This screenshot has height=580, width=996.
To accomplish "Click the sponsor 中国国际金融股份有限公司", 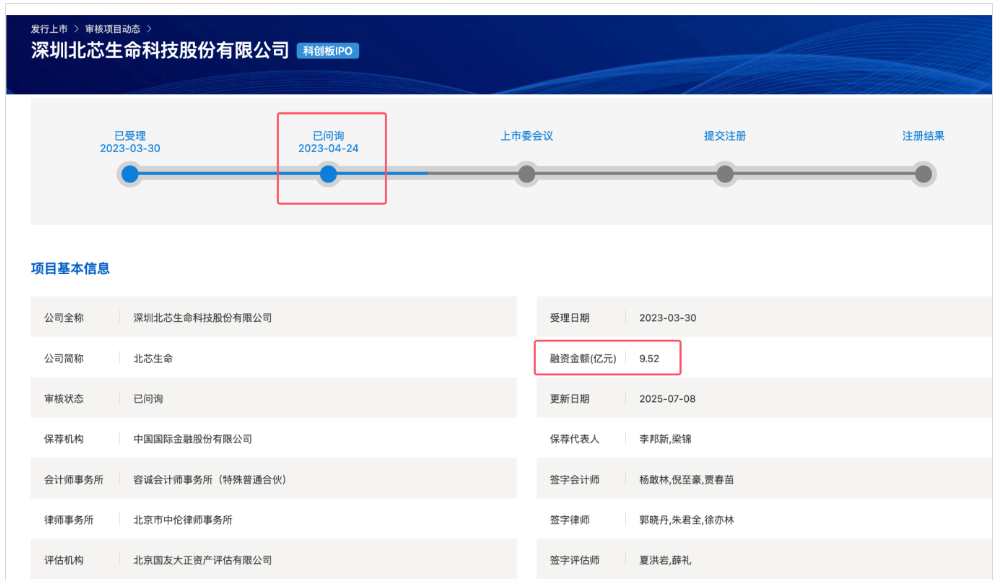I will click(192, 439).
